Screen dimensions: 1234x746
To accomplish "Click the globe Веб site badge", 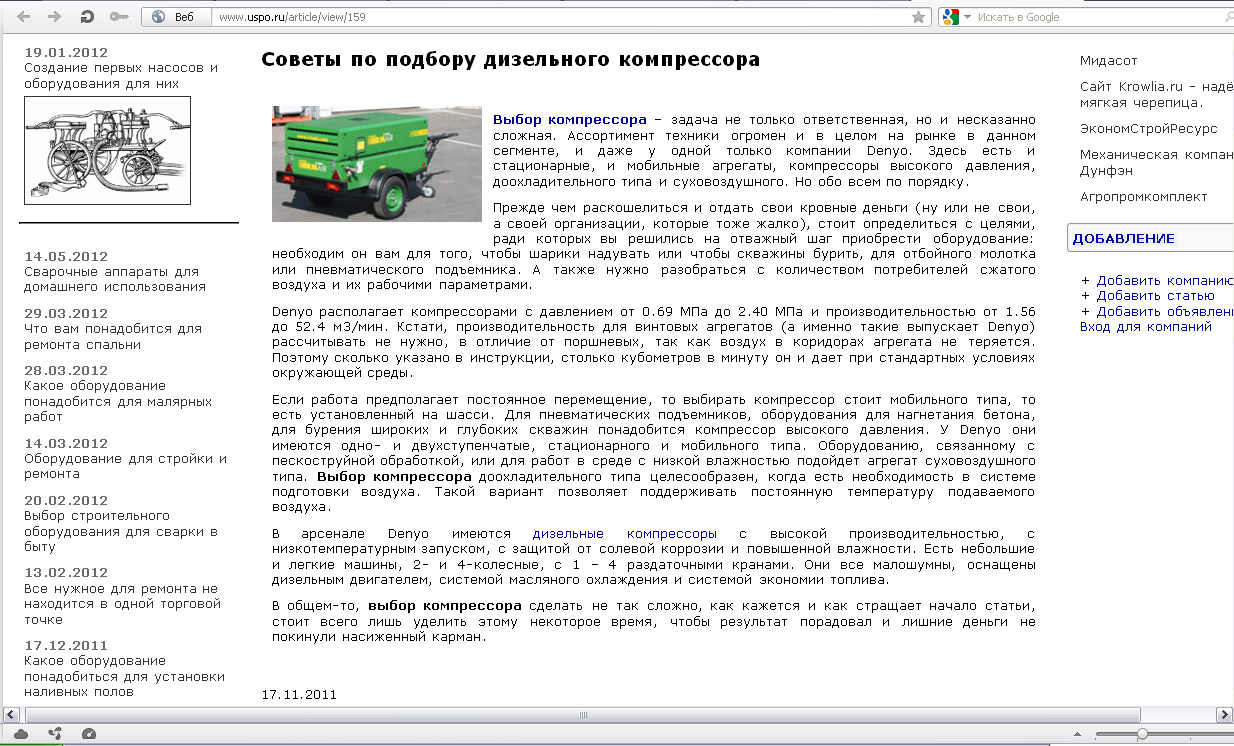I will (x=177, y=17).
